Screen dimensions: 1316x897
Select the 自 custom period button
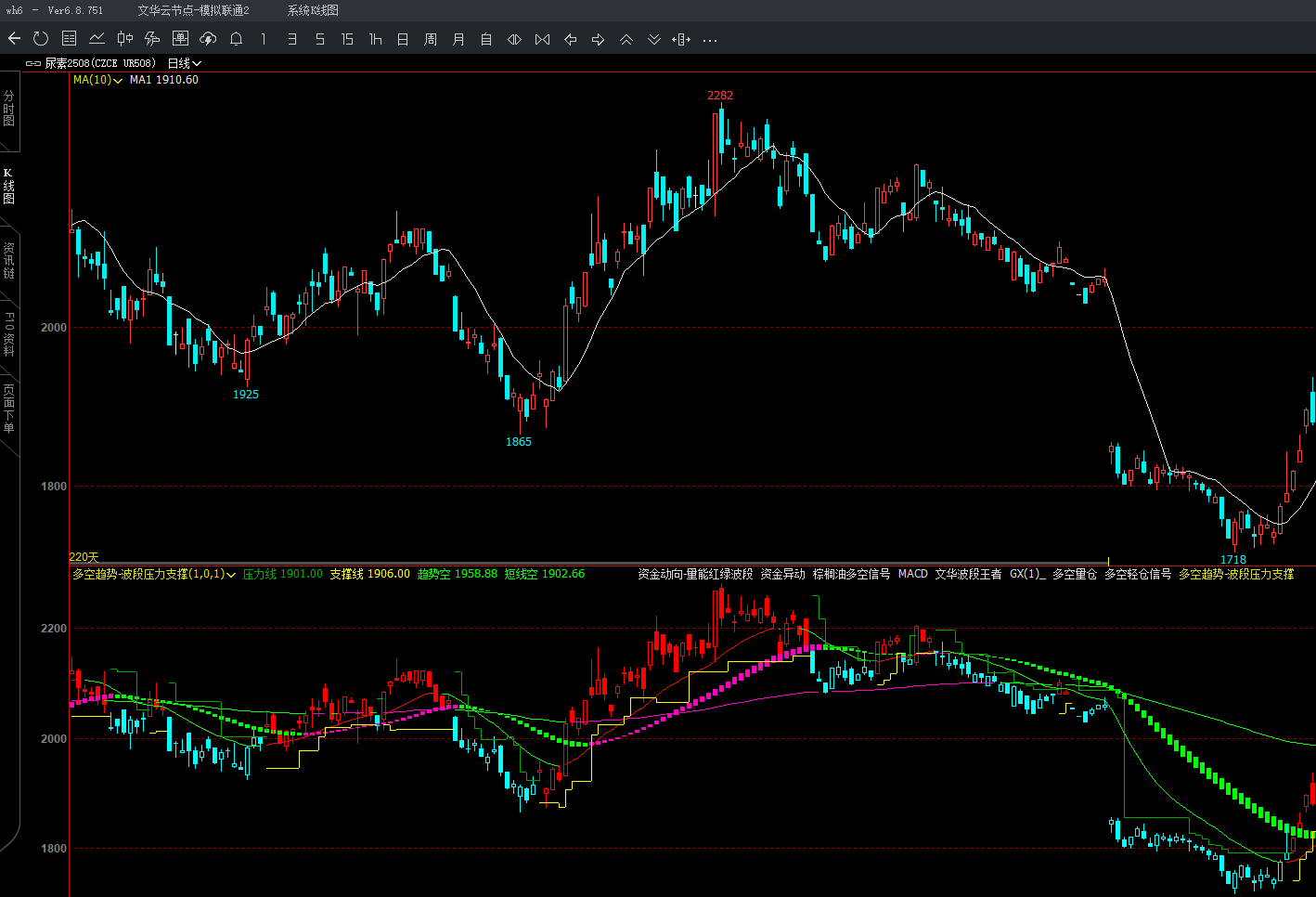[x=486, y=39]
